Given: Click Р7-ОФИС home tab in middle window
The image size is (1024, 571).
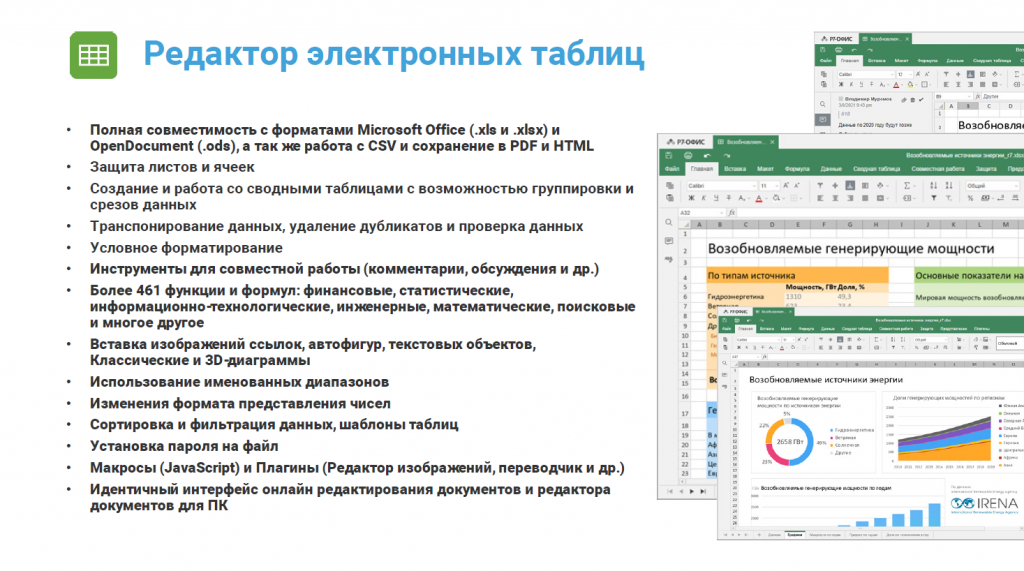Looking at the screenshot, I should [x=685, y=142].
